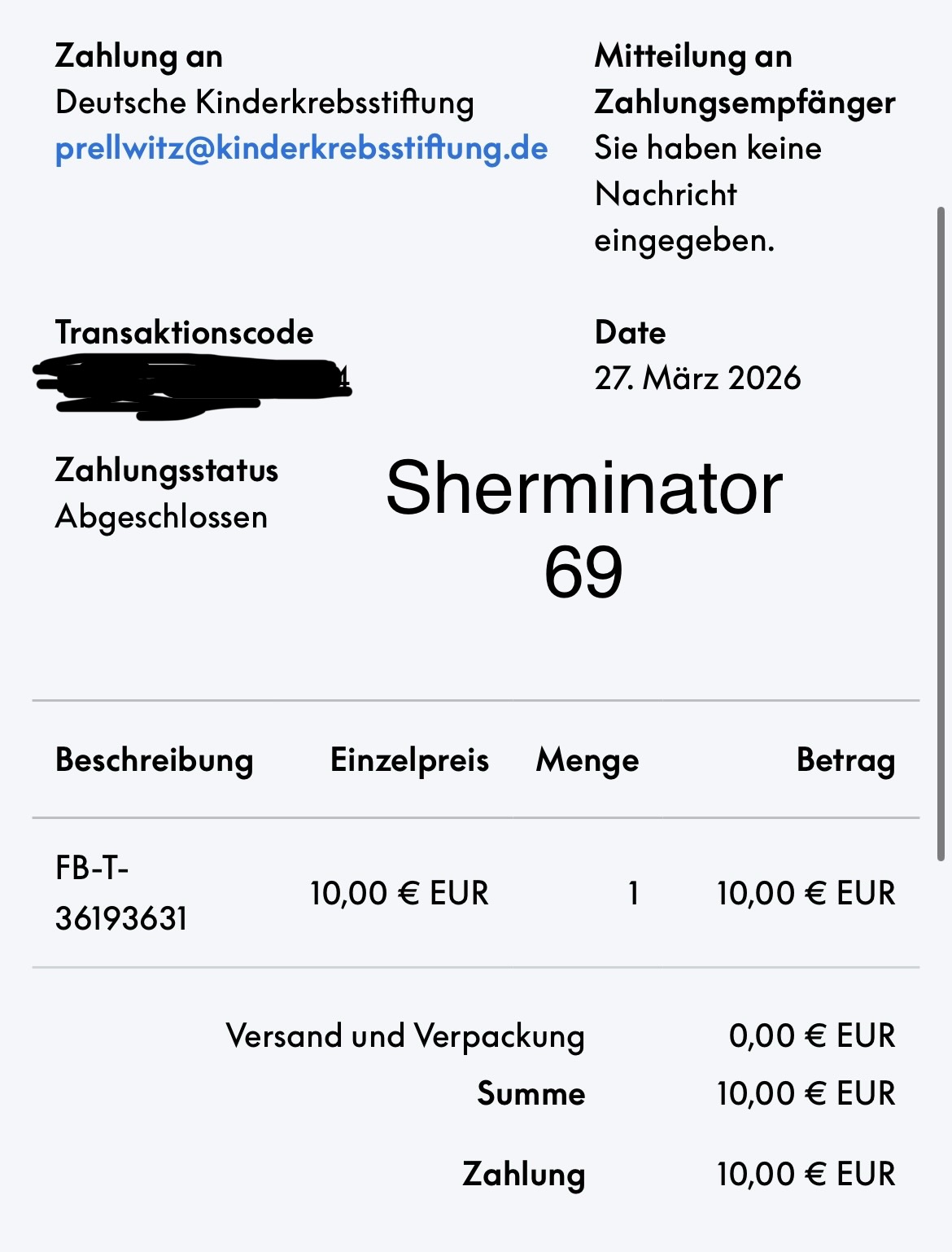Click the Zahlung an heading
Viewport: 952px width, 1252px height.
[139, 56]
